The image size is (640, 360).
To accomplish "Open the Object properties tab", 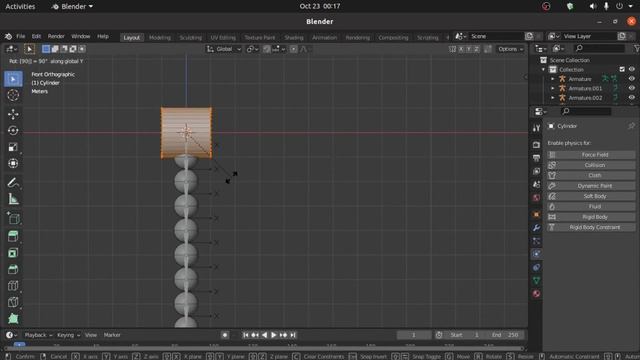I will click(536, 214).
